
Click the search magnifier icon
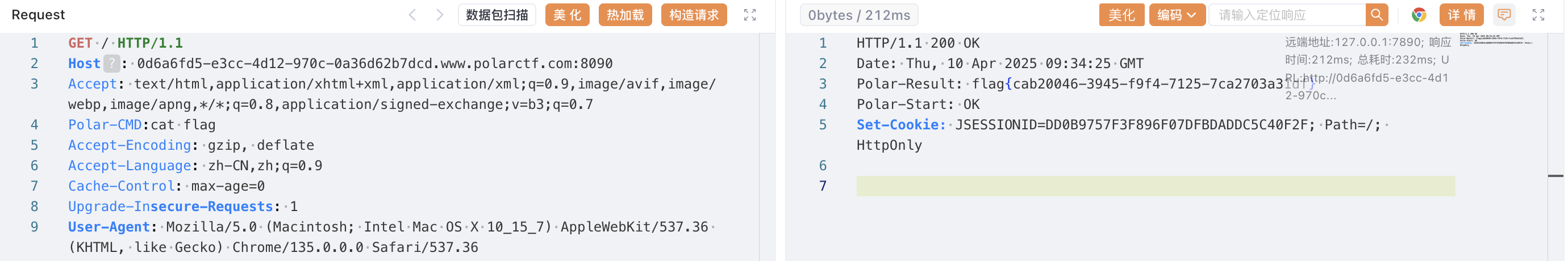1376,15
